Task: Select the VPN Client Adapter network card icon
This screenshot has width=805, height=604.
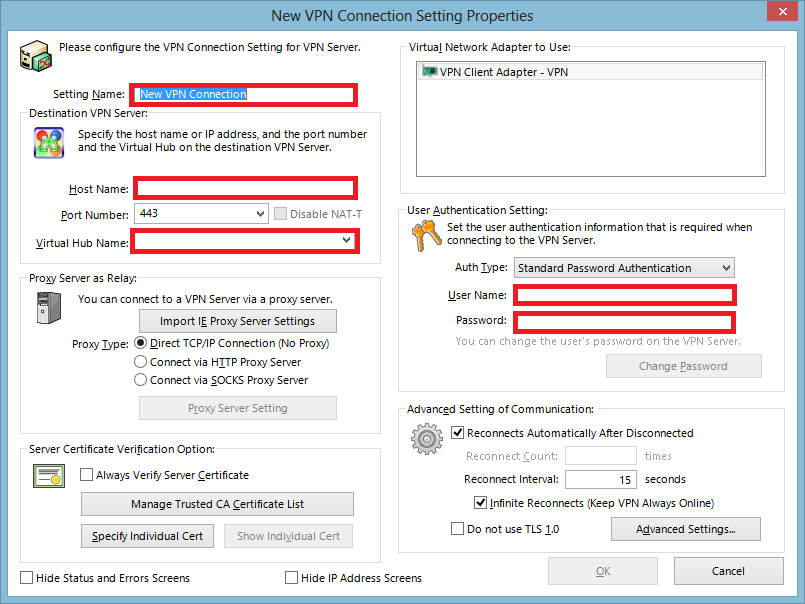Action: pos(429,71)
